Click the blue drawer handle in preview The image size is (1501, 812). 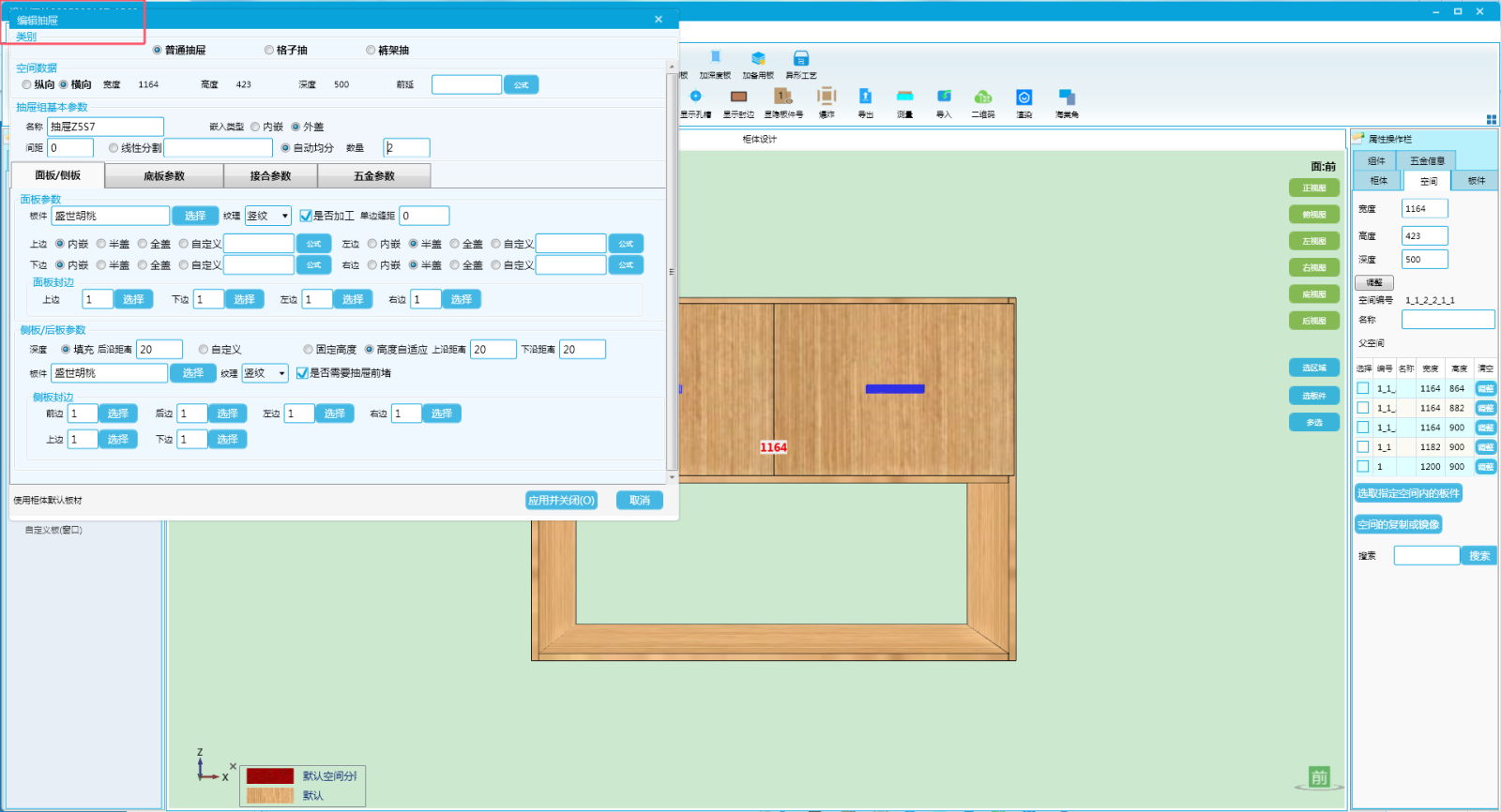click(895, 388)
